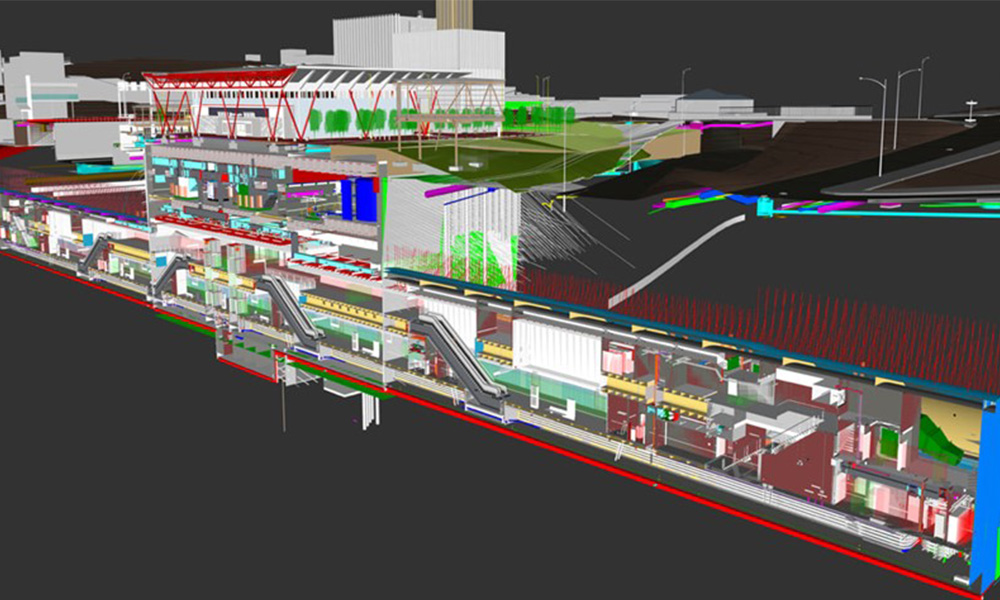The width and height of the screenshot is (1000, 600).
Task: Pick the leftmost escalator in the station section
Action: point(95,253)
